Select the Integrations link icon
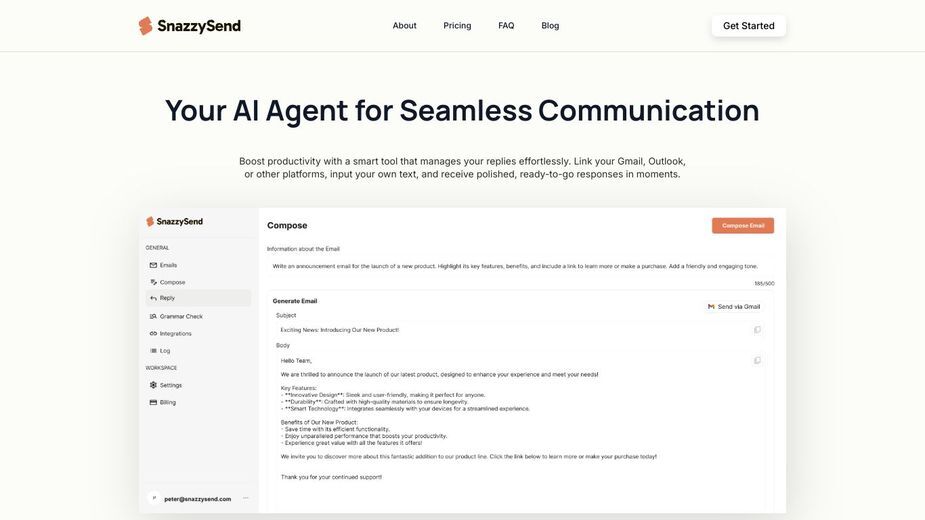The image size is (925, 520). click(x=153, y=333)
